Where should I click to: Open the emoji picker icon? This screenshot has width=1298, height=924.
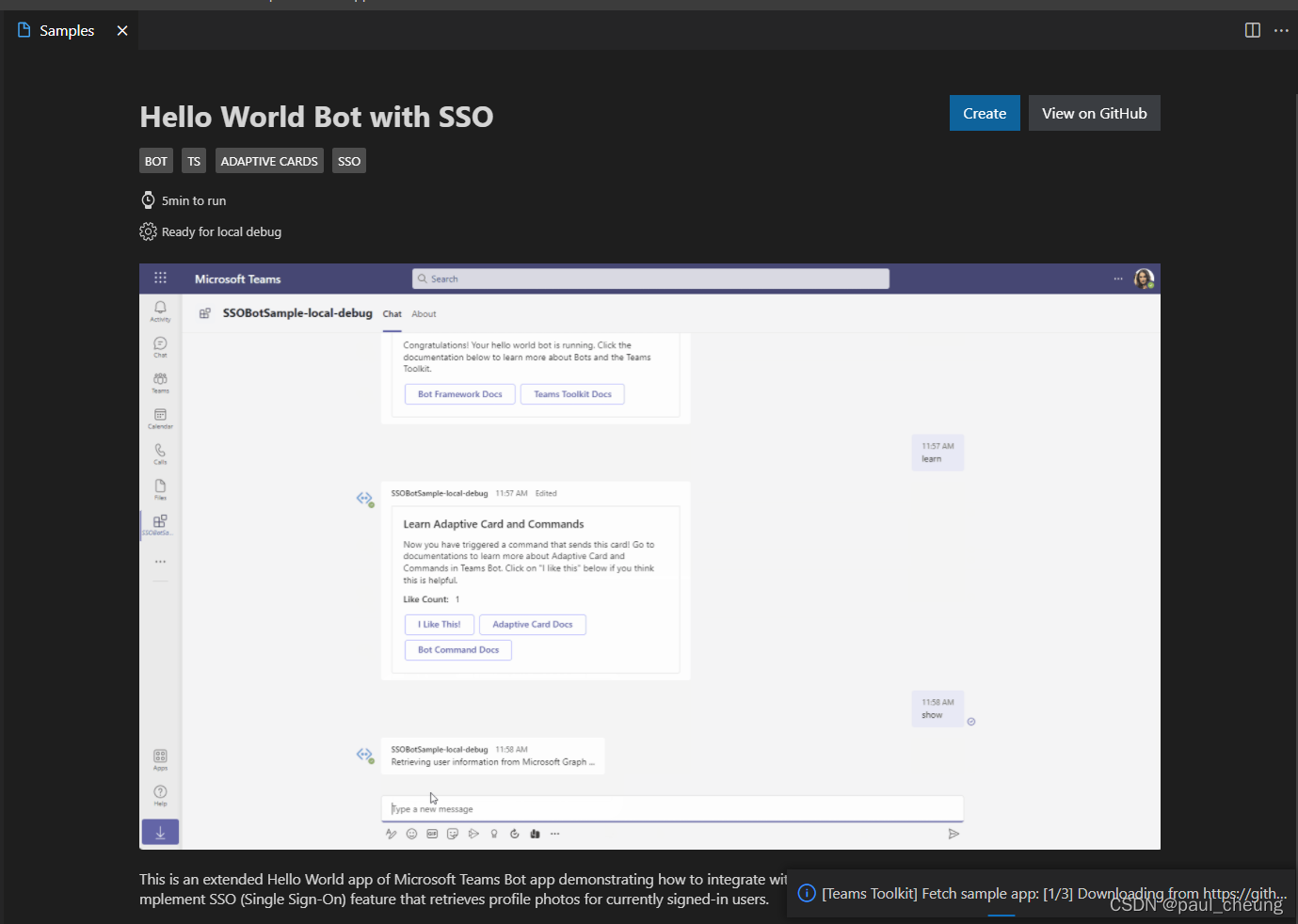(x=411, y=834)
